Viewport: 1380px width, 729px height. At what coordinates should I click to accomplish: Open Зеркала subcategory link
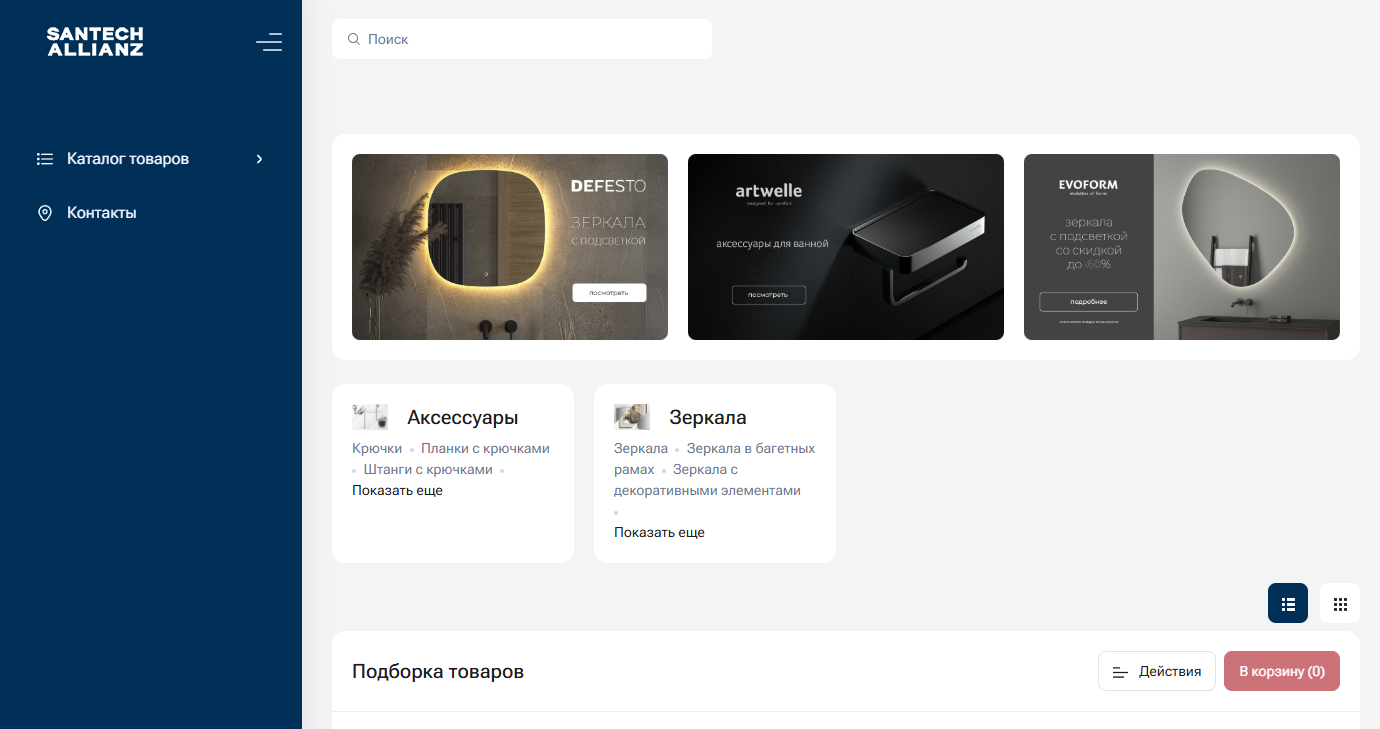641,449
